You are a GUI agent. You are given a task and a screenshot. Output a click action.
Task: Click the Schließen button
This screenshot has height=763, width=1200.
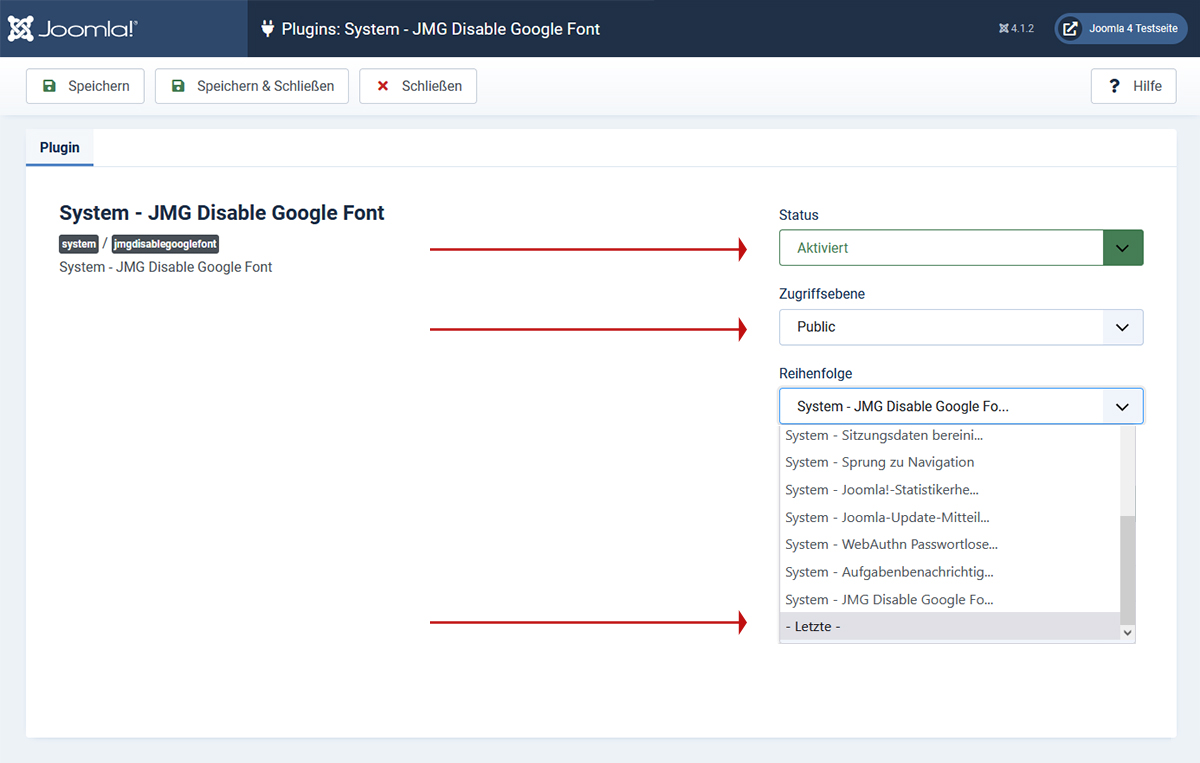[x=418, y=86]
